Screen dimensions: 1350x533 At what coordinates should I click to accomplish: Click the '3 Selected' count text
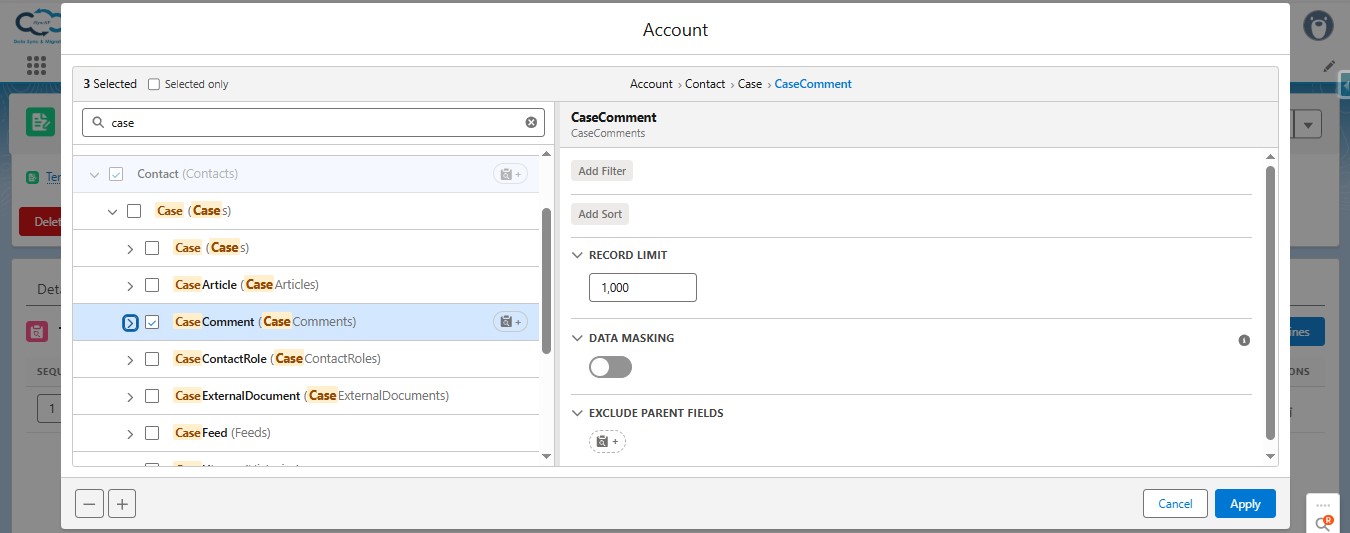[110, 84]
